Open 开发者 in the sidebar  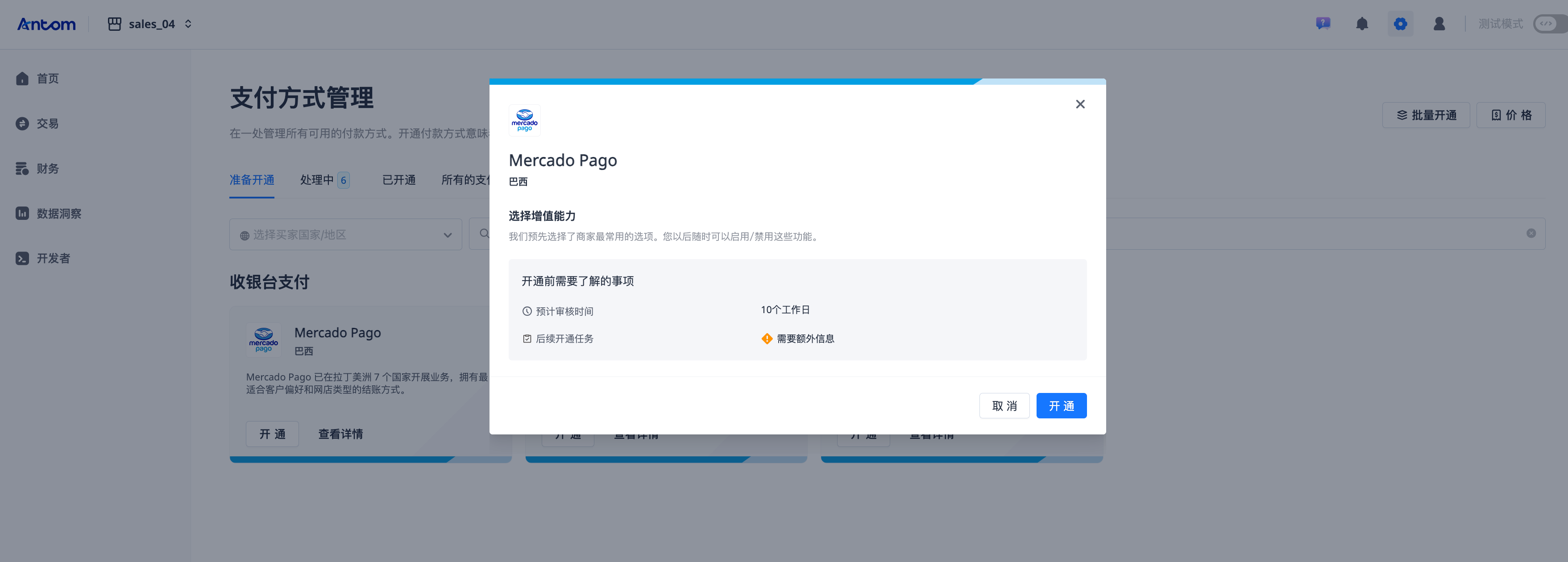[54, 259]
